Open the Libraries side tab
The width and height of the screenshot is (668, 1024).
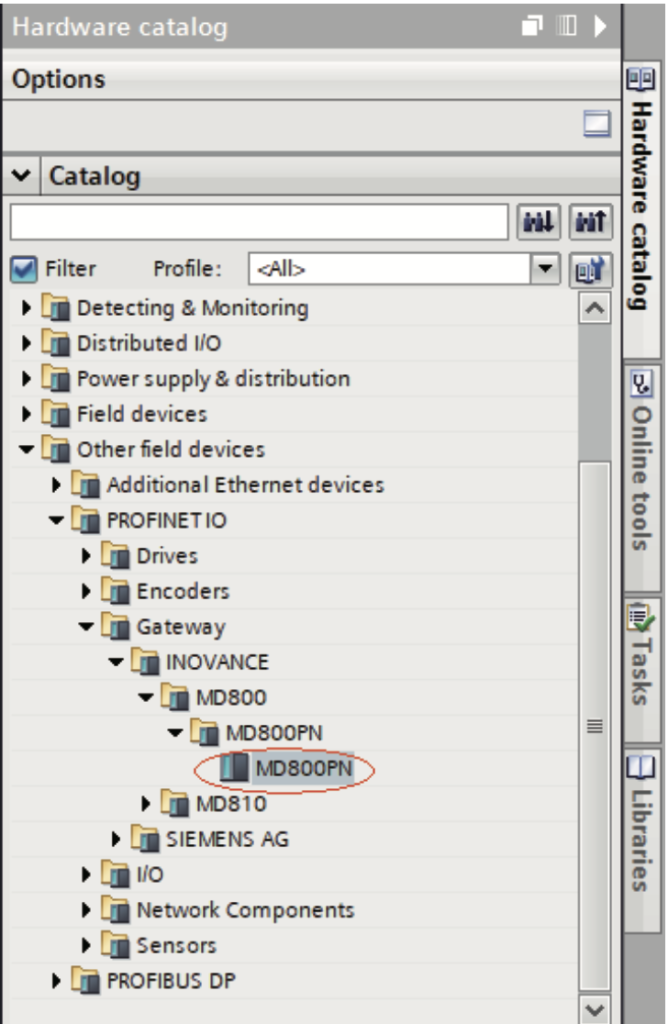point(641,821)
